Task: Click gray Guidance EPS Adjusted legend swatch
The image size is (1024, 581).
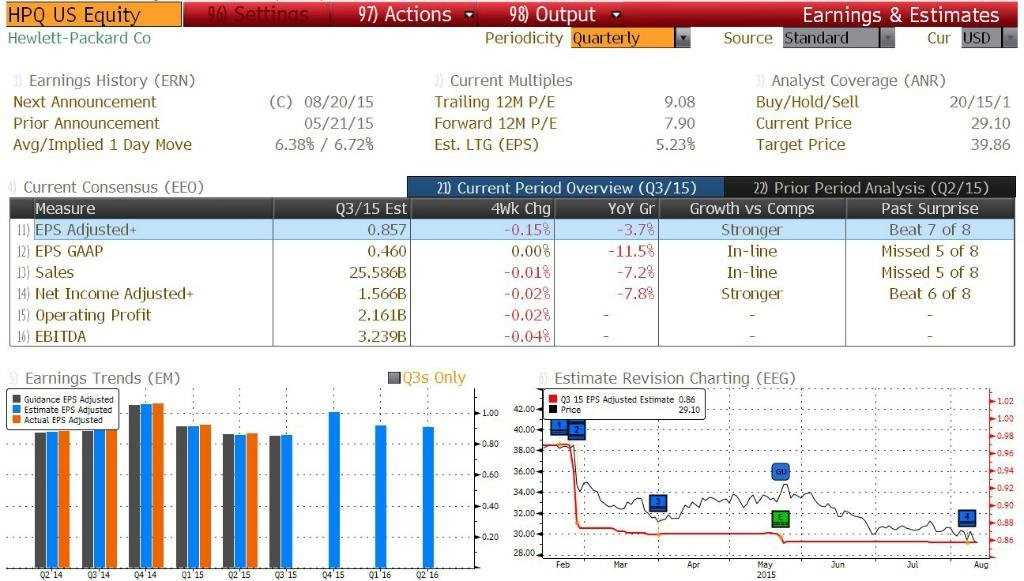Action: (x=17, y=400)
